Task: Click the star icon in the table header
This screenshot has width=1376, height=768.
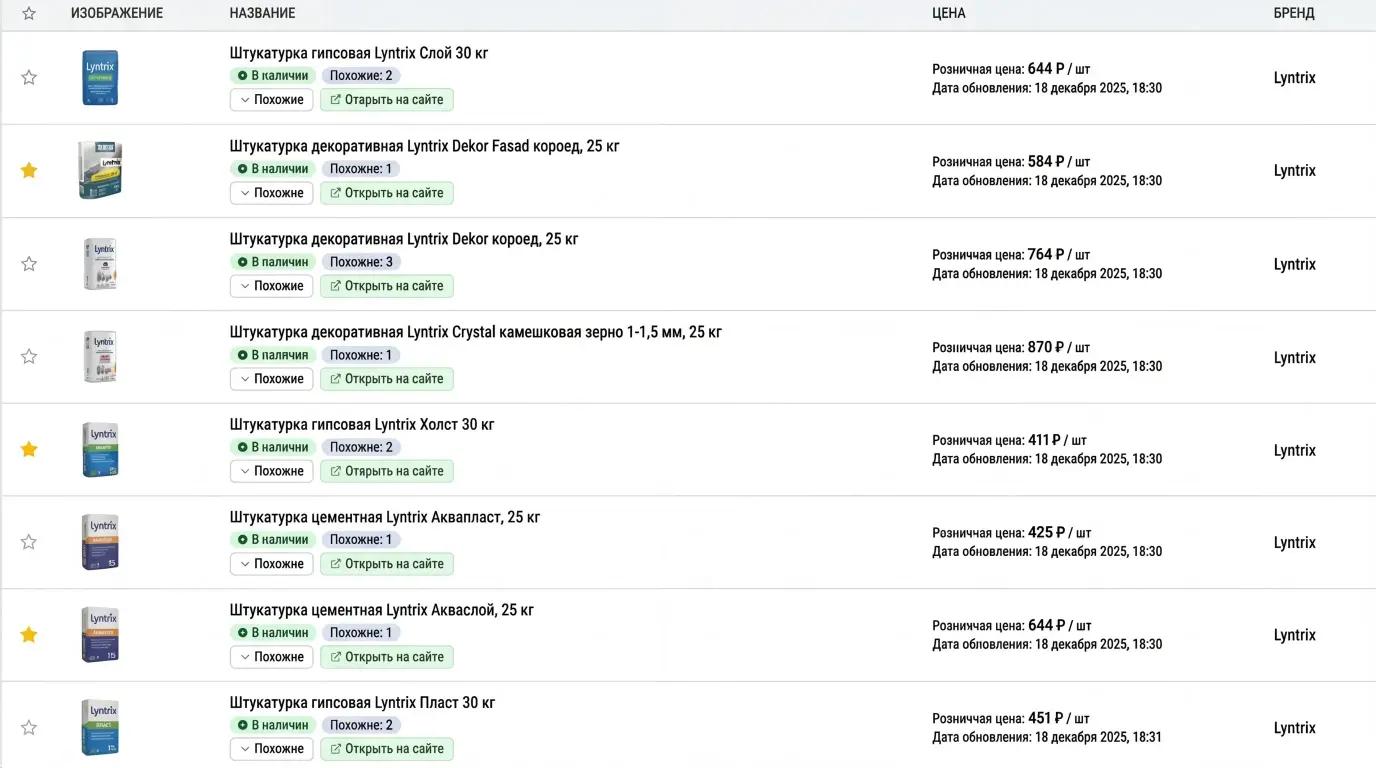Action: [x=29, y=13]
